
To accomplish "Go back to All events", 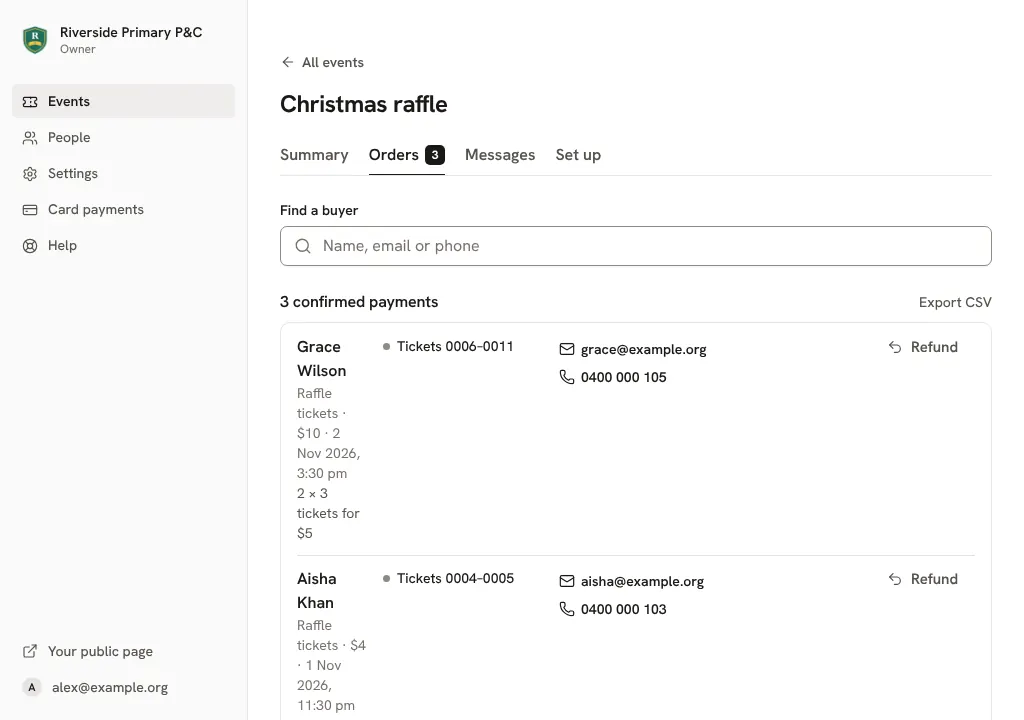I will (x=323, y=62).
